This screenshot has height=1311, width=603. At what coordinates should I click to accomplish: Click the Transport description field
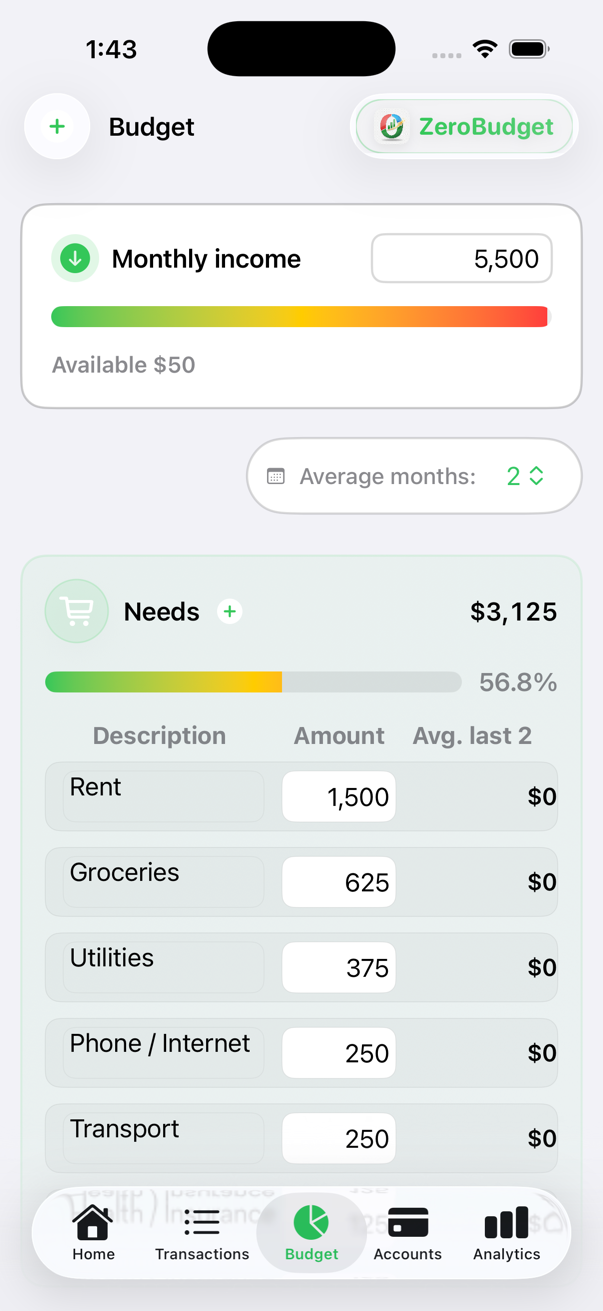coord(163,1138)
